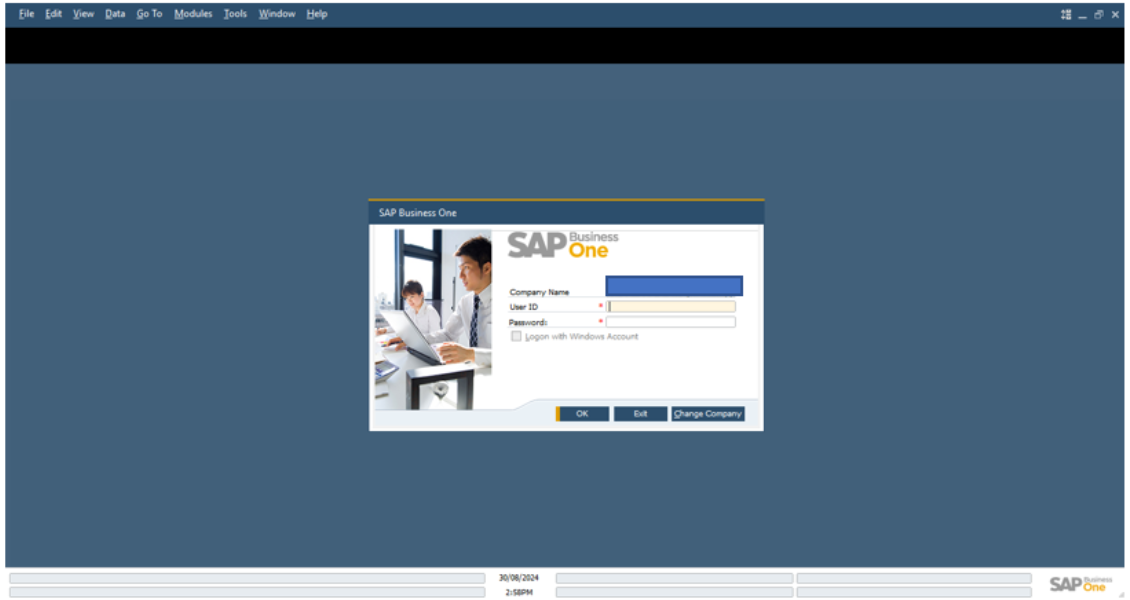Open the Data menu
This screenshot has height=600, width=1130.
[x=115, y=14]
